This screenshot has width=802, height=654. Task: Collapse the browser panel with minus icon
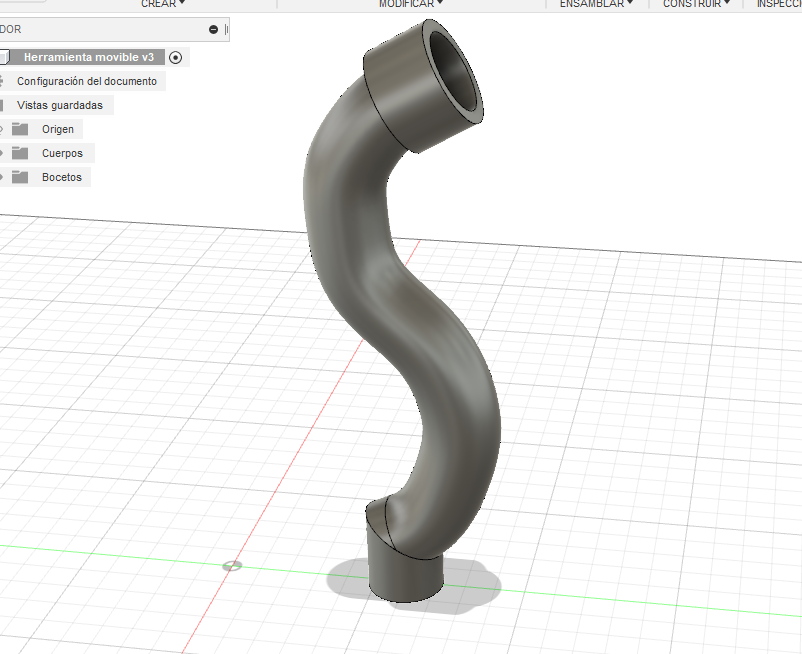tap(213, 30)
